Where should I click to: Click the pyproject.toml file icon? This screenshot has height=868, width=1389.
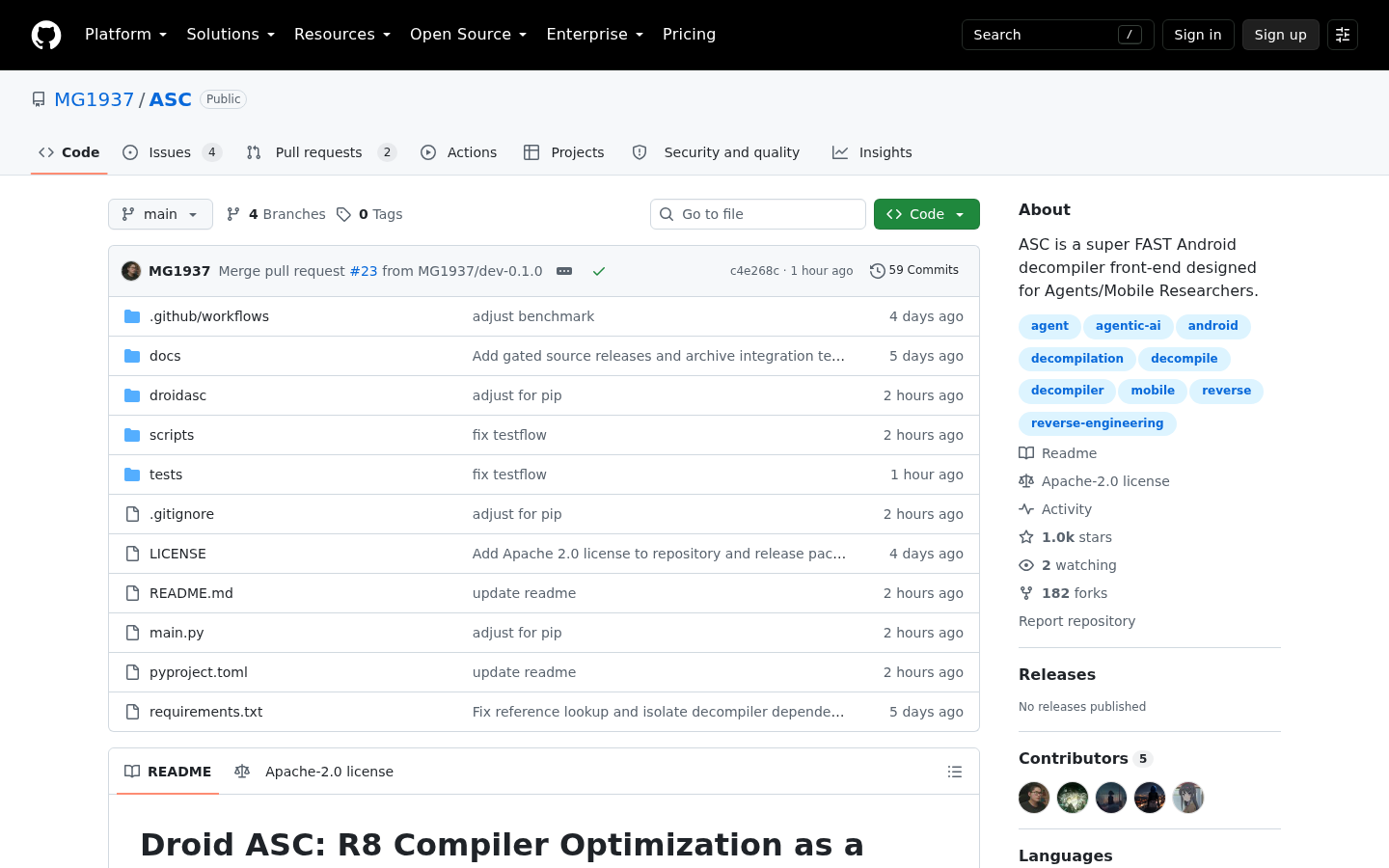click(x=132, y=672)
